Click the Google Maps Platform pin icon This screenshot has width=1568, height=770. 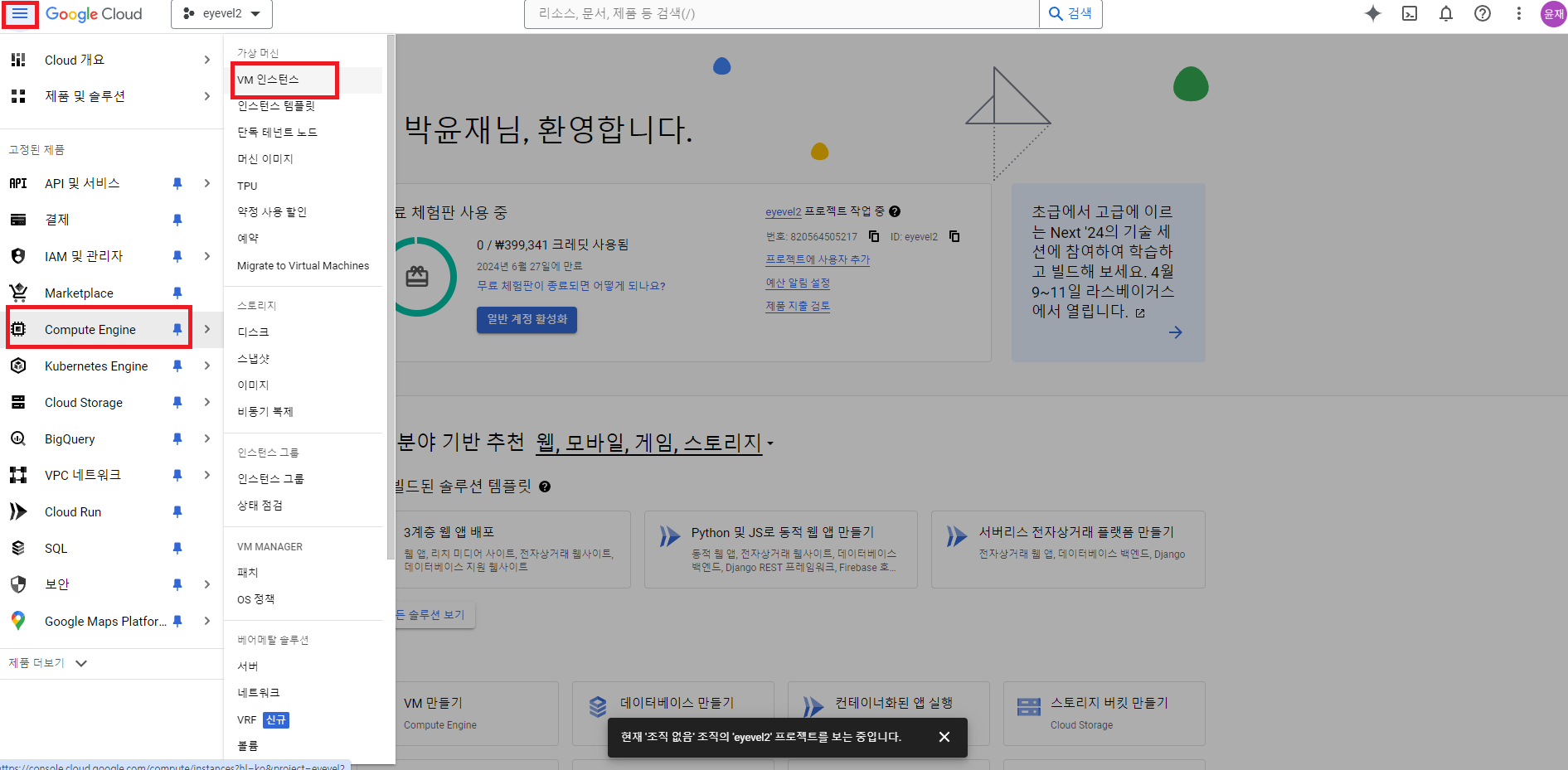pyautogui.click(x=18, y=621)
